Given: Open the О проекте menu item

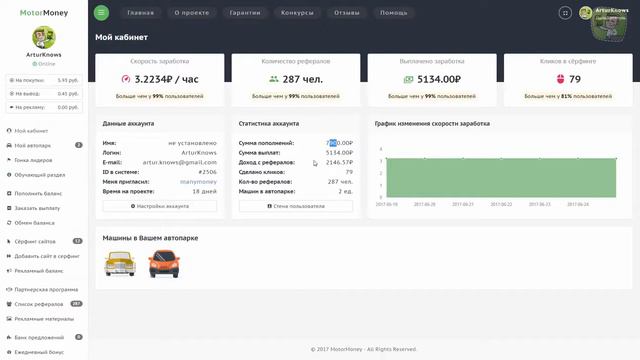Looking at the screenshot, I should click(191, 13).
